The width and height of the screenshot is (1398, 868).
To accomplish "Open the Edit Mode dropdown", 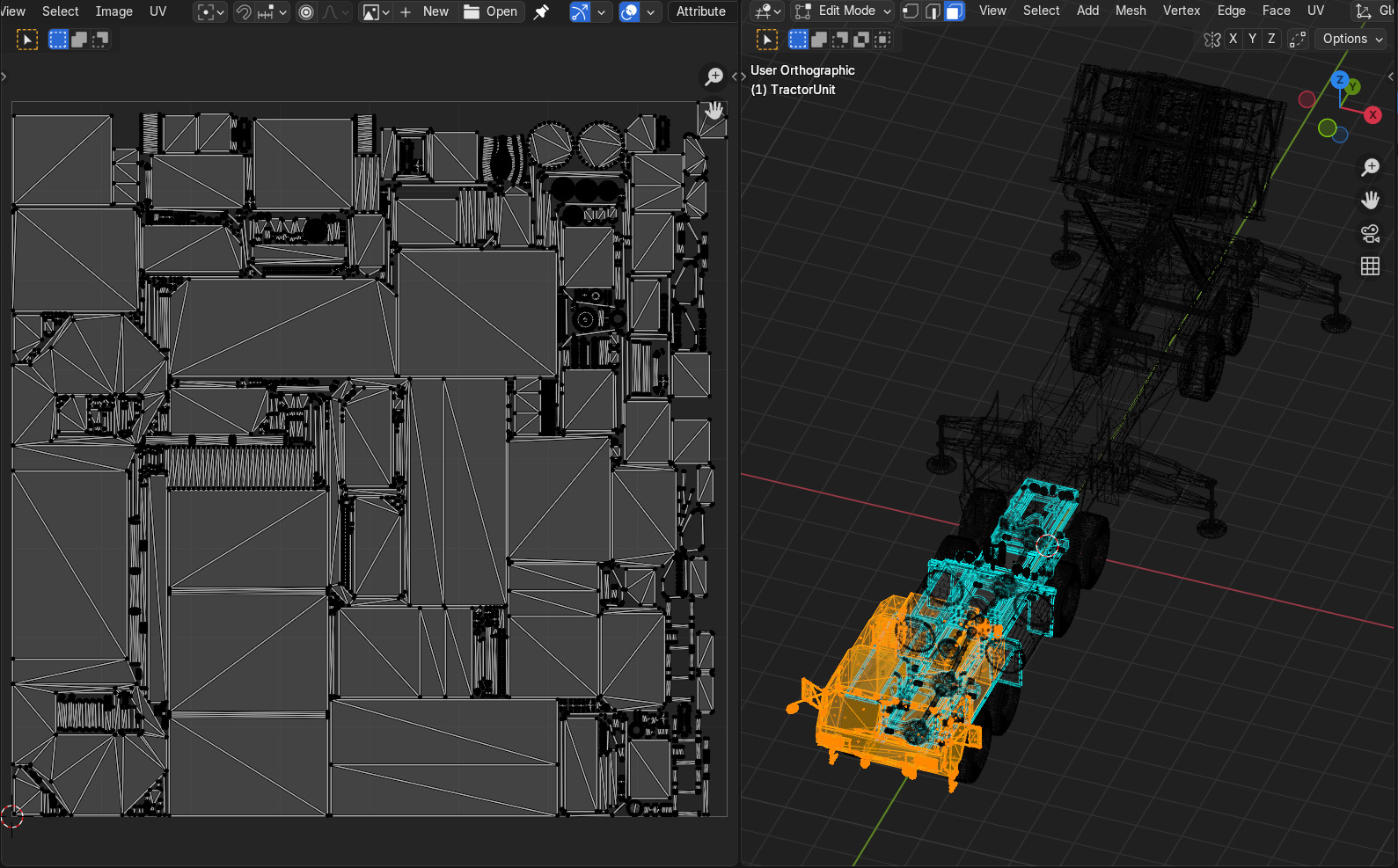I will click(843, 11).
